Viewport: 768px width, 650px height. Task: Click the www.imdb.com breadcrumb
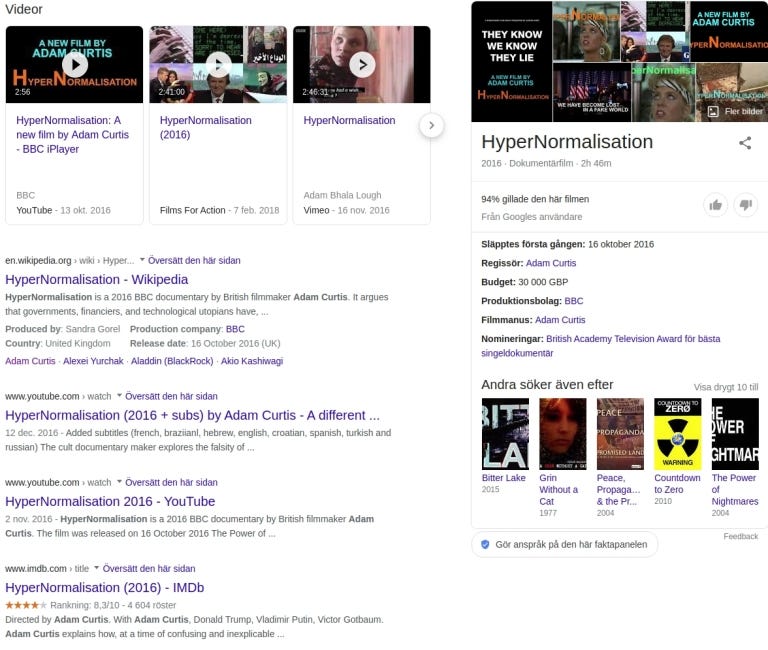[x=47, y=569]
